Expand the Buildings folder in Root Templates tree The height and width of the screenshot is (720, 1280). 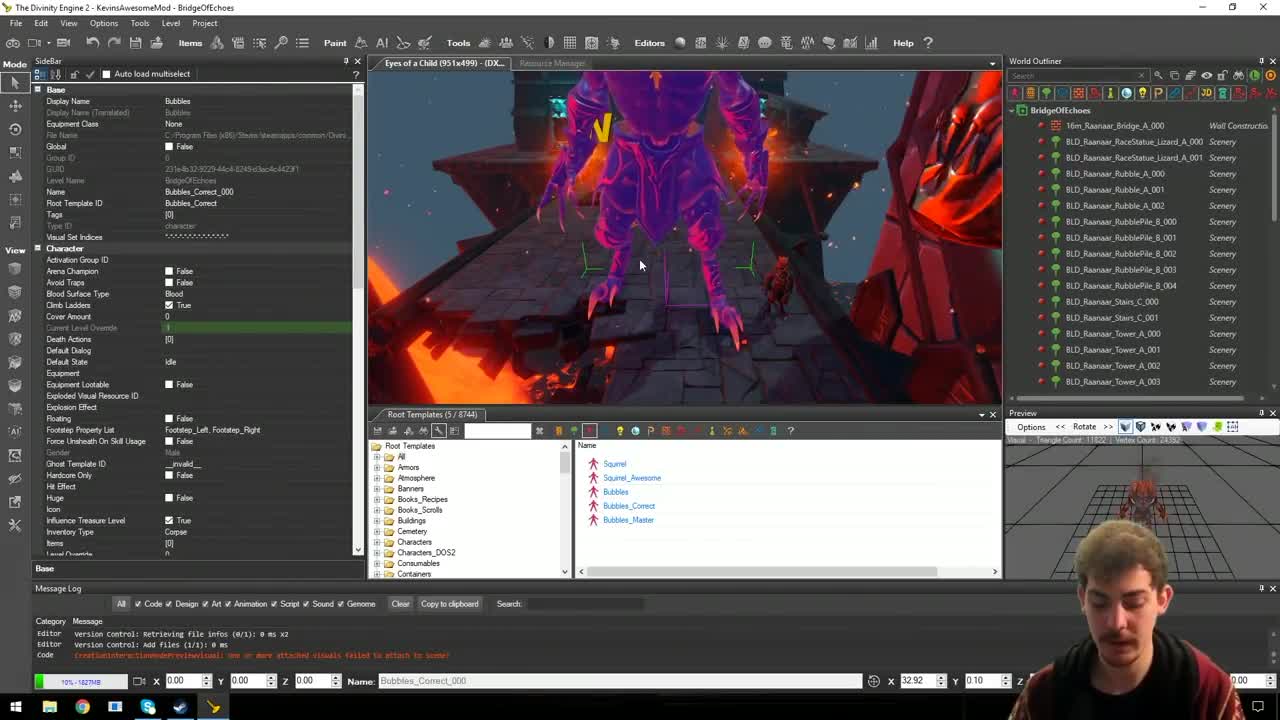point(377,521)
